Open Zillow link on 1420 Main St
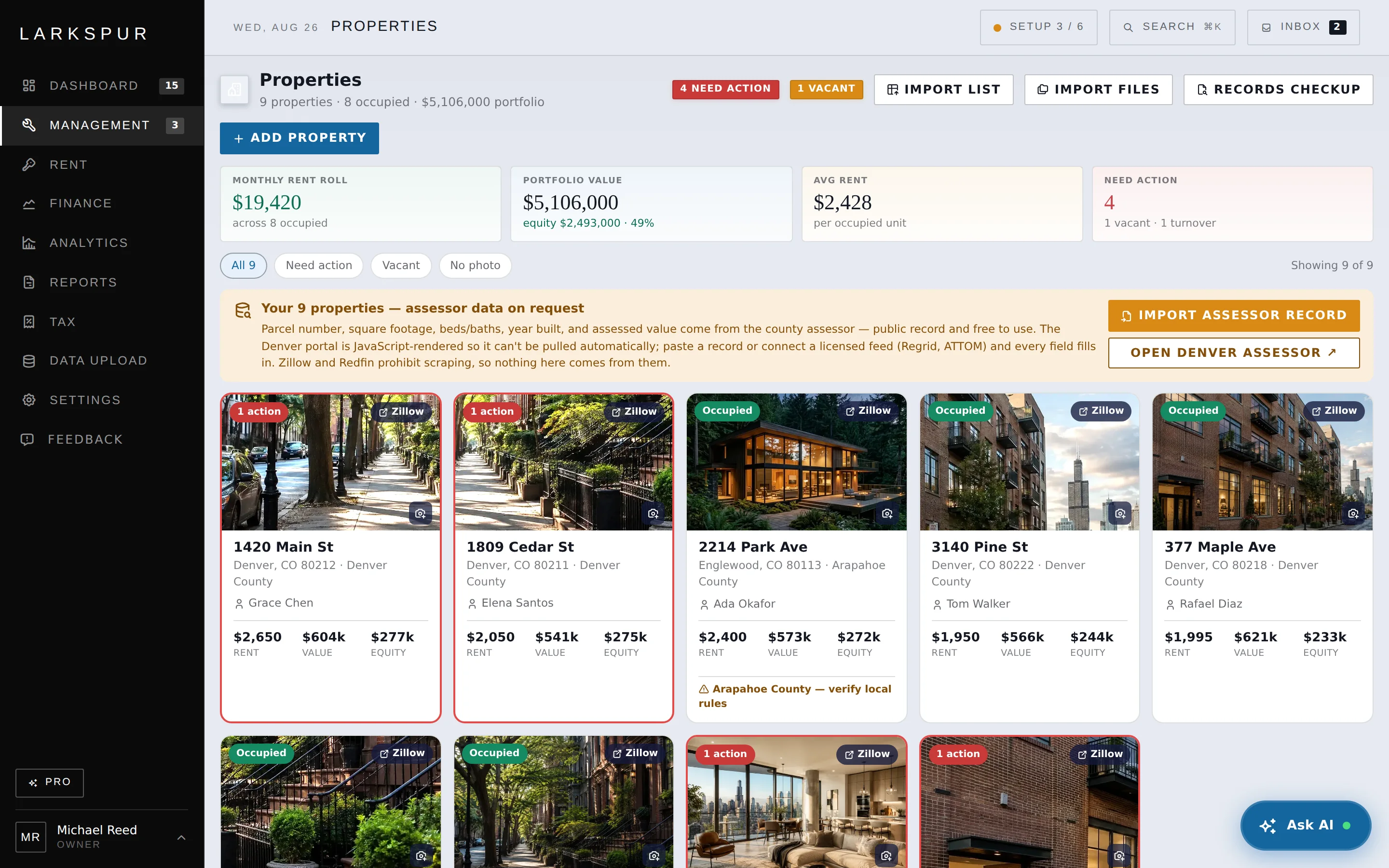Image resolution: width=1389 pixels, height=868 pixels. tap(401, 412)
